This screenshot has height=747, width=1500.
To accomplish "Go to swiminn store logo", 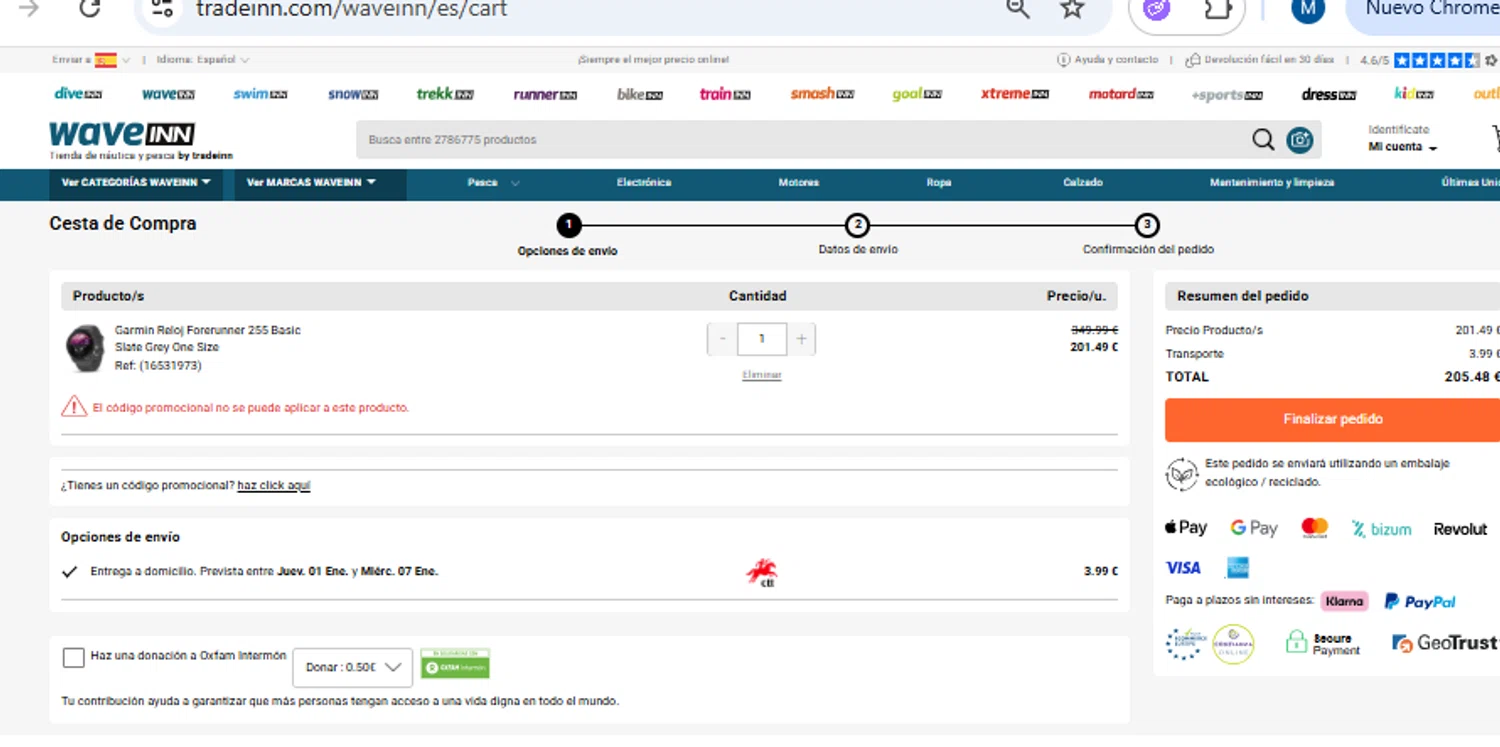I will (260, 94).
